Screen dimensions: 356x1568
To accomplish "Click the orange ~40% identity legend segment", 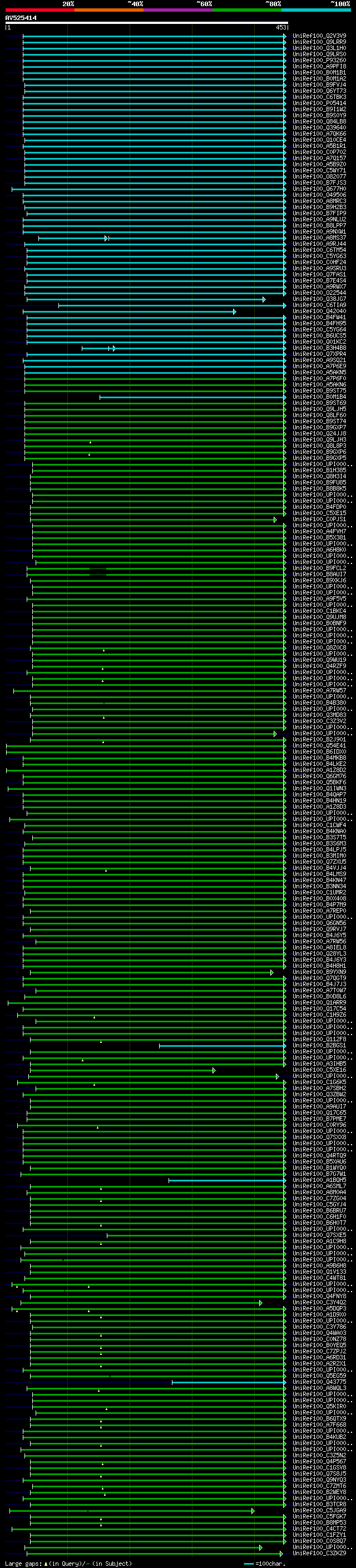I will click(109, 10).
